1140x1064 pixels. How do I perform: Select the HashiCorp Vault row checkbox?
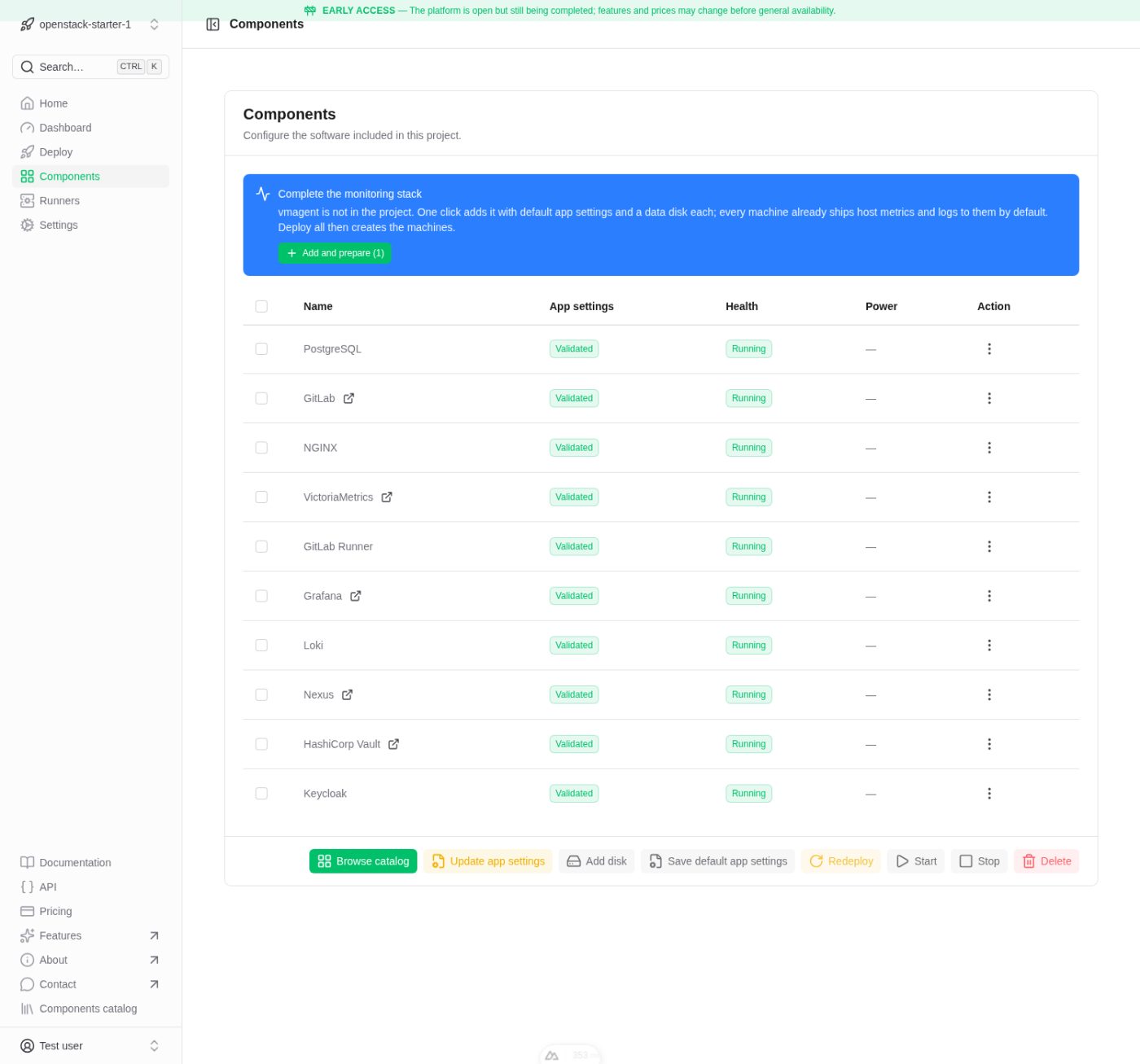(261, 744)
